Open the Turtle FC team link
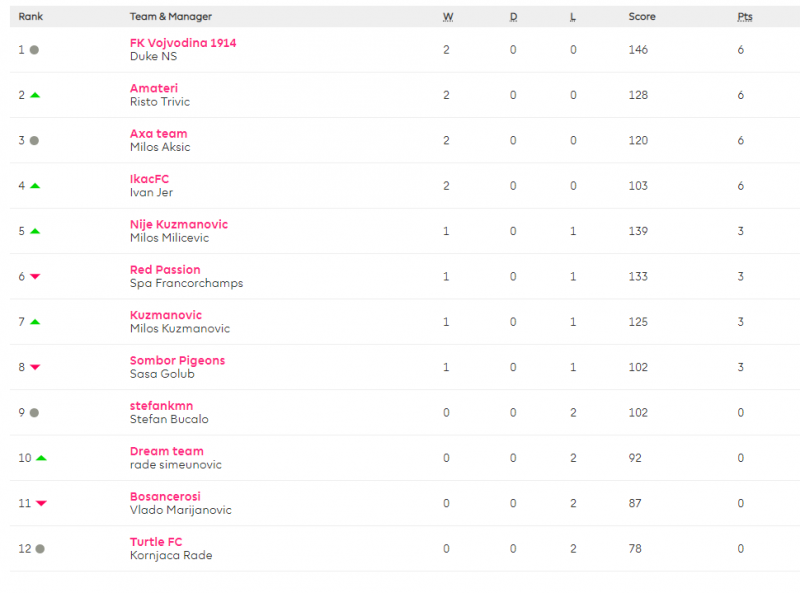The image size is (800, 593). point(156,542)
